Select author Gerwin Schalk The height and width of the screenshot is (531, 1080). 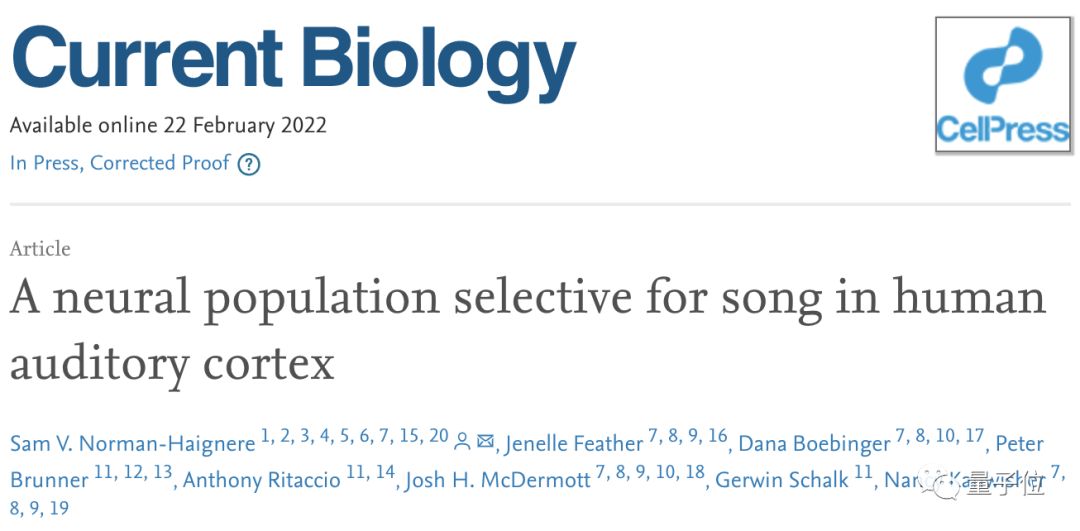click(781, 481)
